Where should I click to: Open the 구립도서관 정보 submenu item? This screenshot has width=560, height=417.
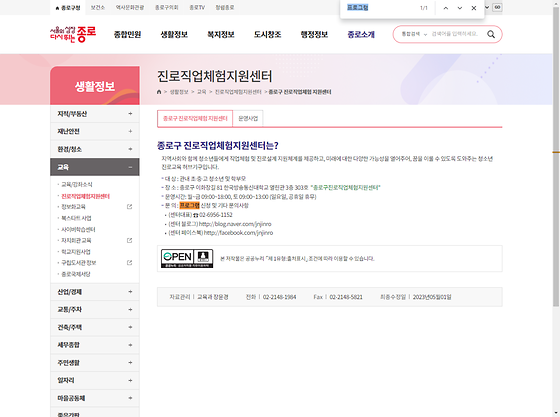[79, 263]
